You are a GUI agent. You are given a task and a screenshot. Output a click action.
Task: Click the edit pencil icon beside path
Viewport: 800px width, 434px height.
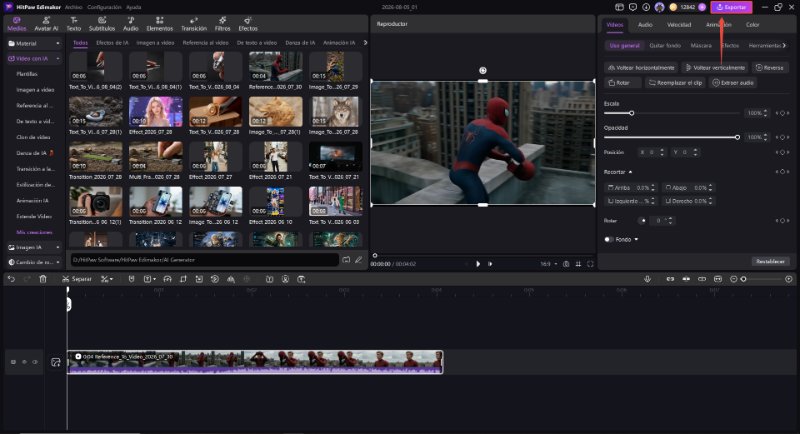pyautogui.click(x=359, y=260)
